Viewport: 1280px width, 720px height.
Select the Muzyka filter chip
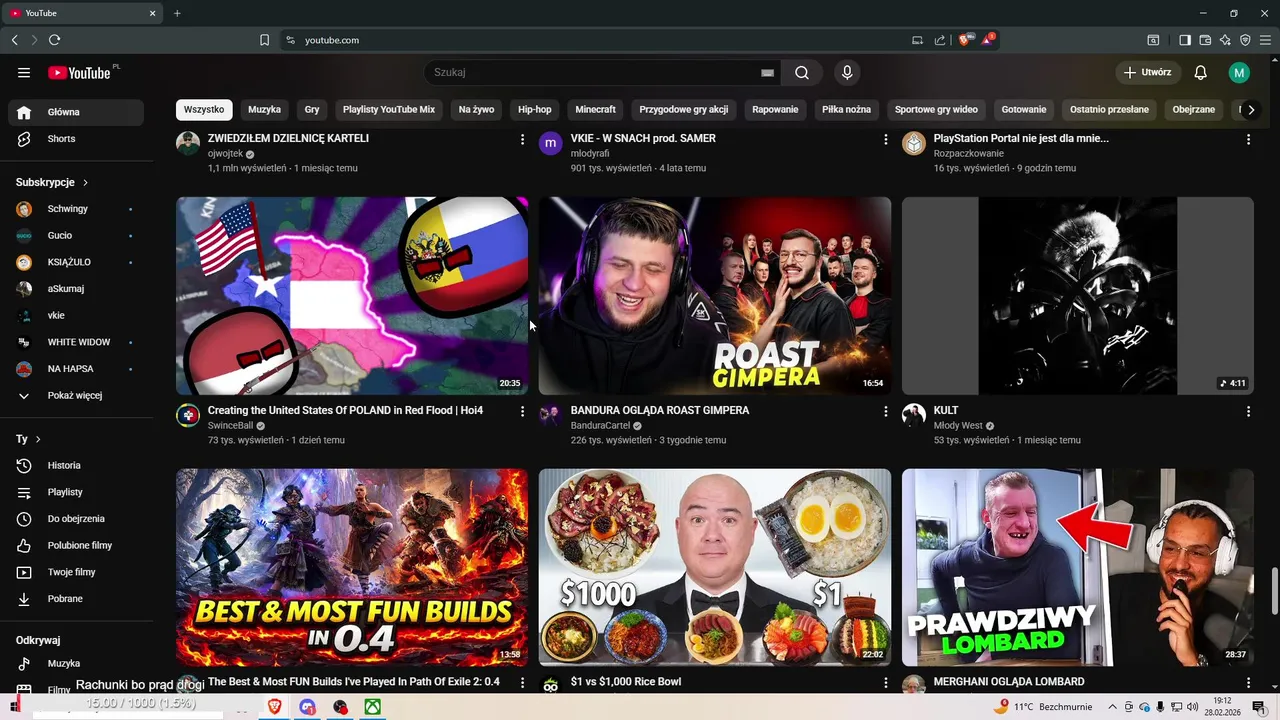point(265,109)
